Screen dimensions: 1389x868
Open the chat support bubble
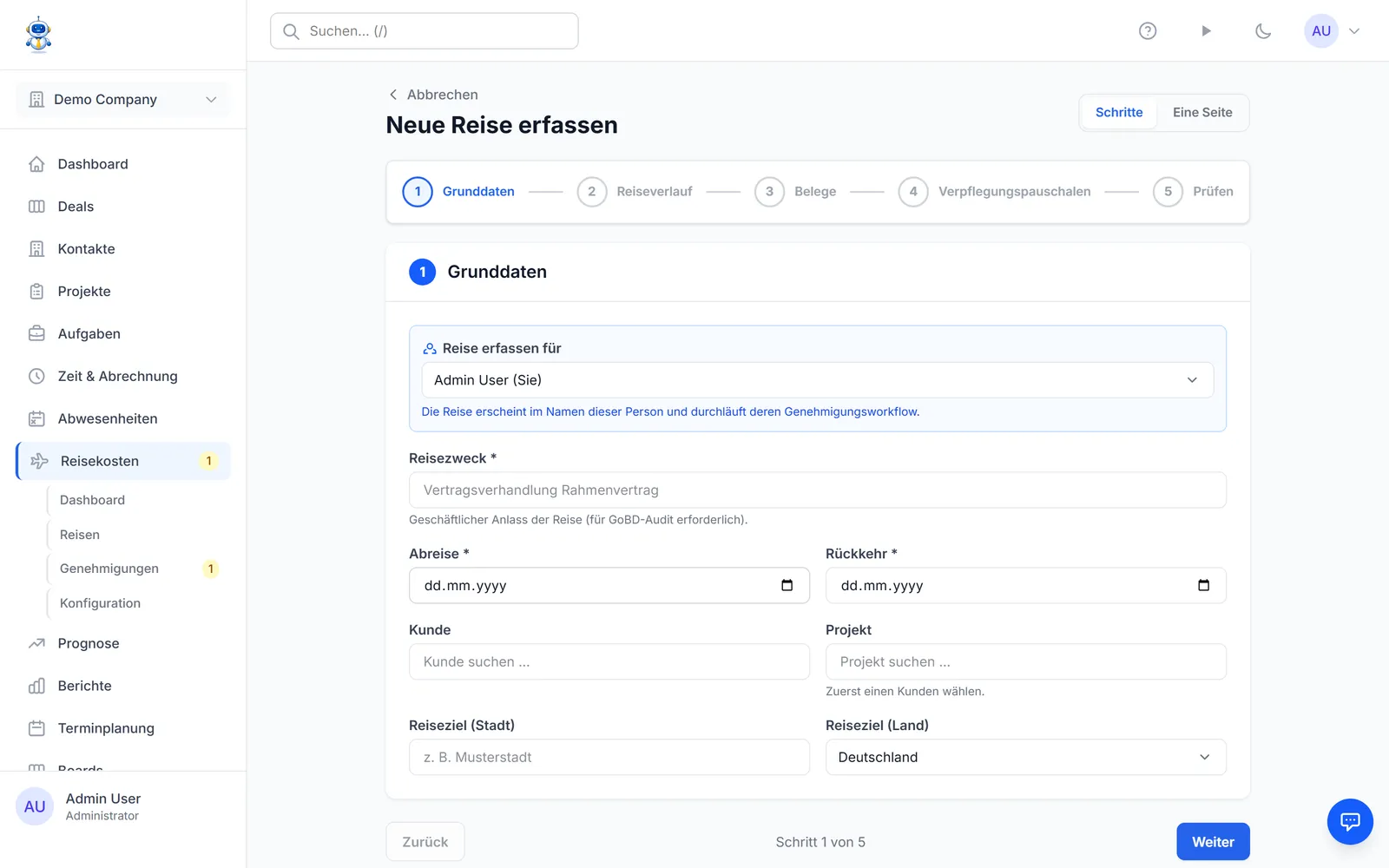[1350, 821]
